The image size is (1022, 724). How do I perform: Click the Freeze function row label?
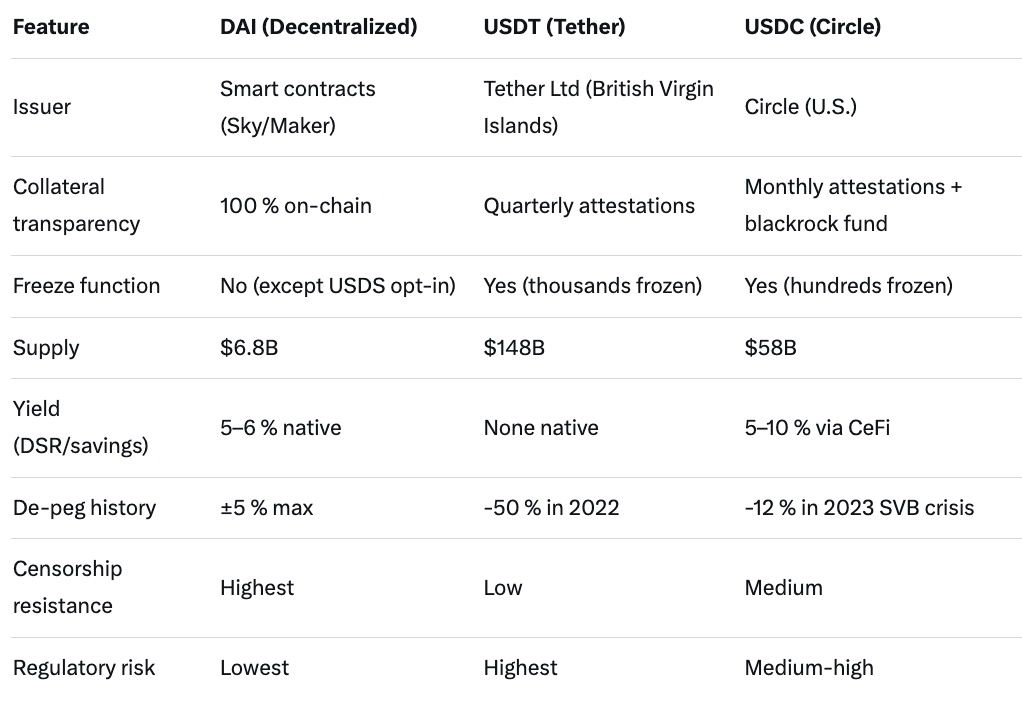point(86,286)
